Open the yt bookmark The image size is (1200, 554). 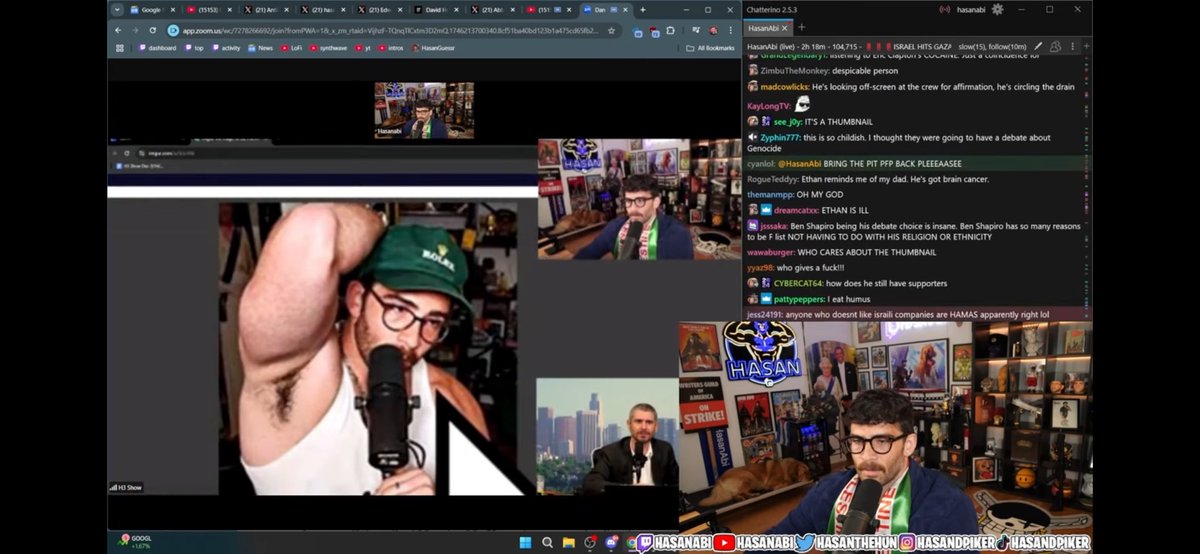(362, 47)
